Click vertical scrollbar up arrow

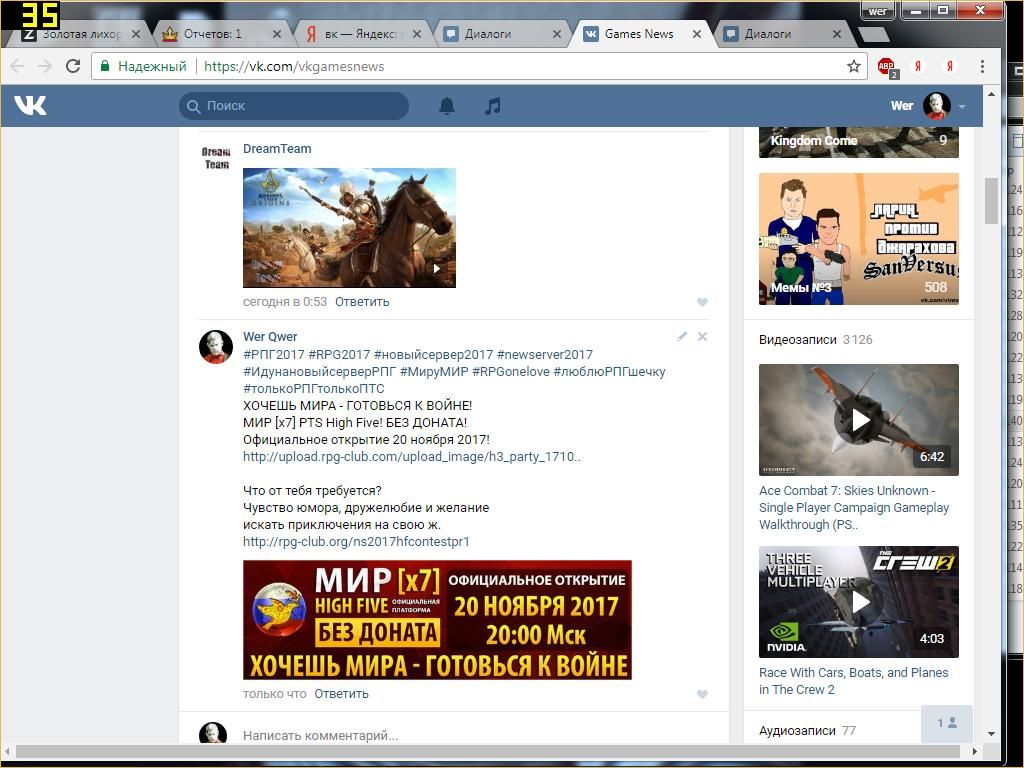click(x=991, y=94)
